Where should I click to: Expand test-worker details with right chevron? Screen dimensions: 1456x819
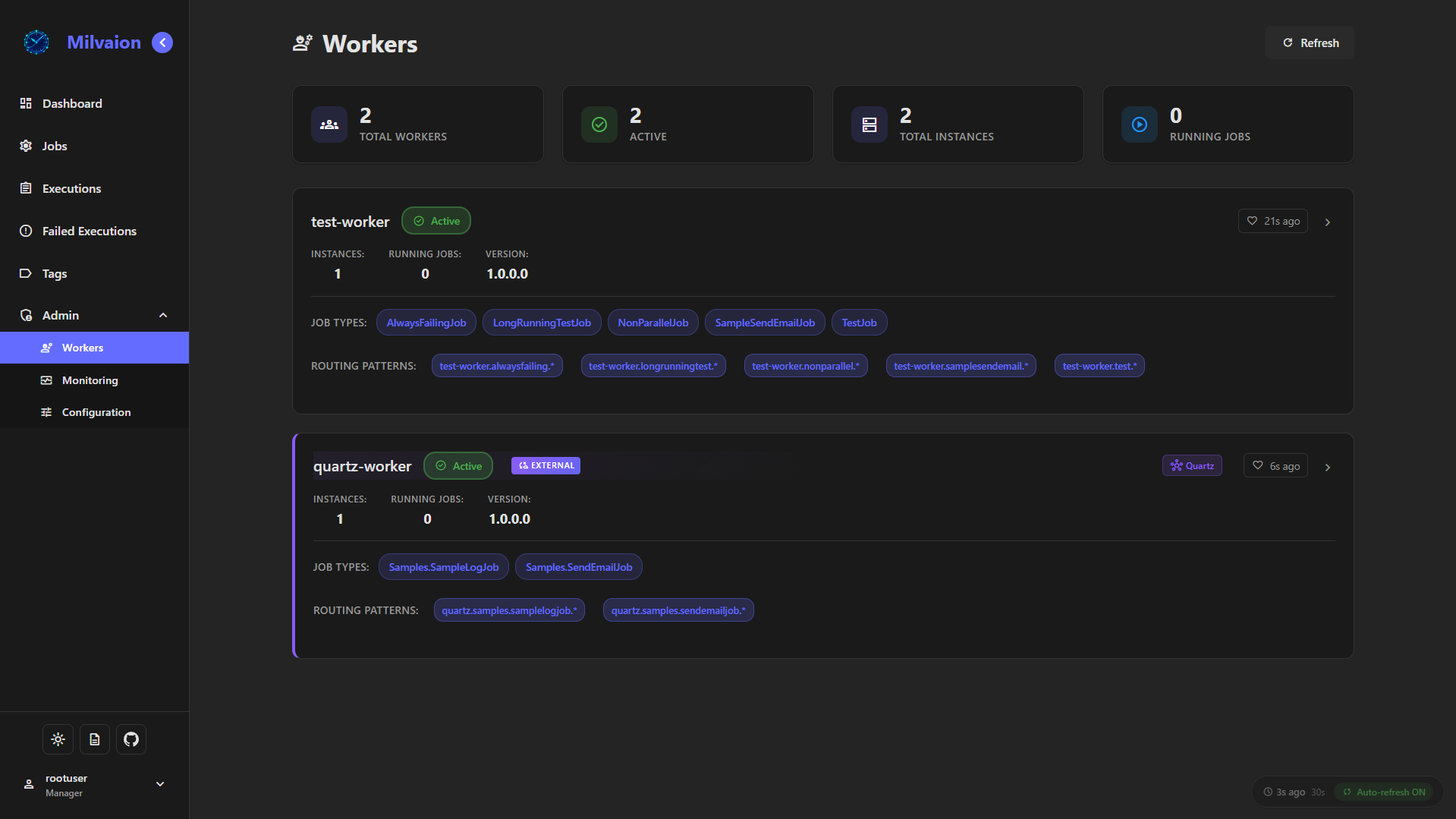pos(1327,222)
